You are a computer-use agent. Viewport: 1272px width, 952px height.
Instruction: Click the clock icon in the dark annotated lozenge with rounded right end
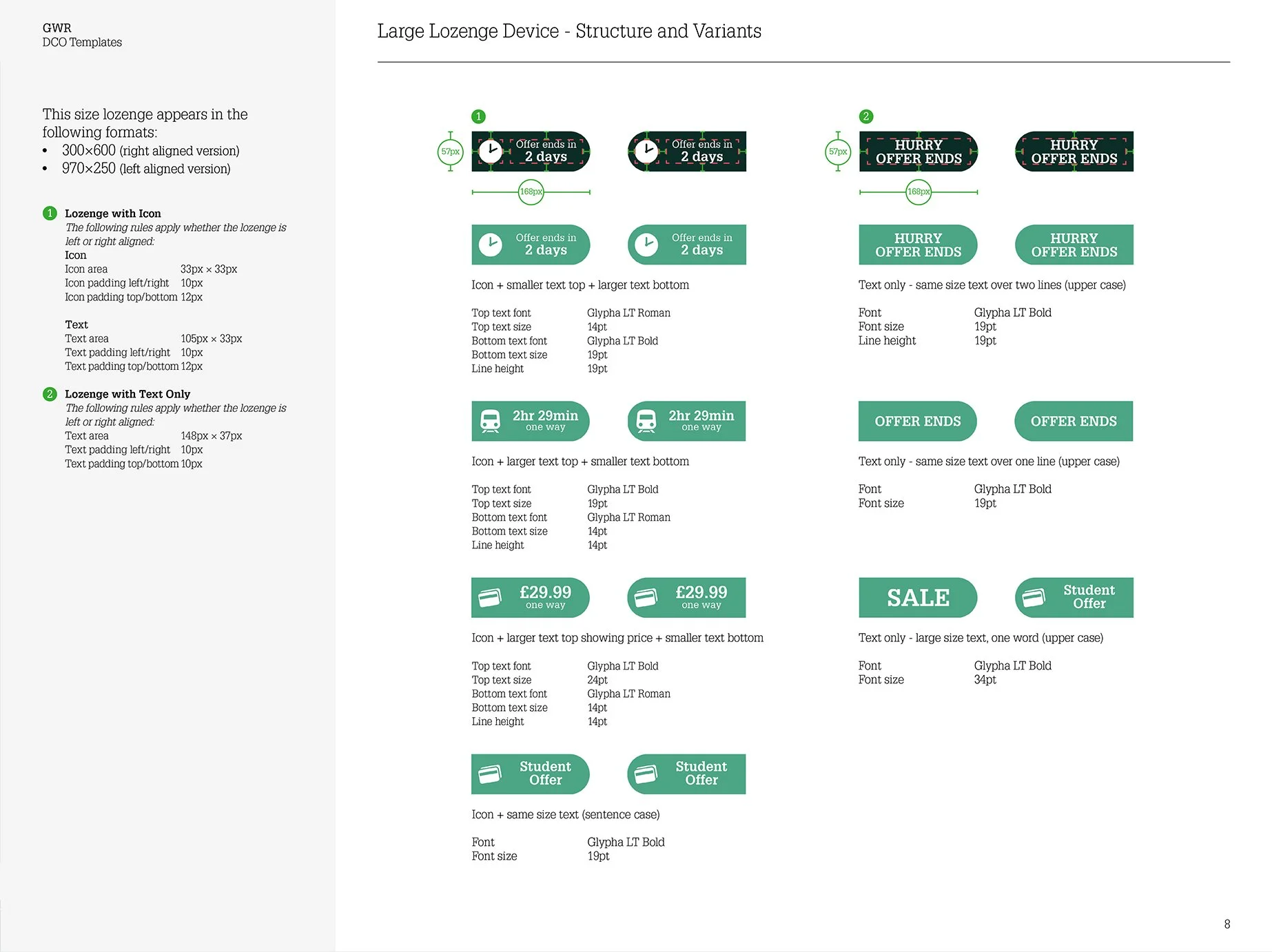(x=491, y=152)
